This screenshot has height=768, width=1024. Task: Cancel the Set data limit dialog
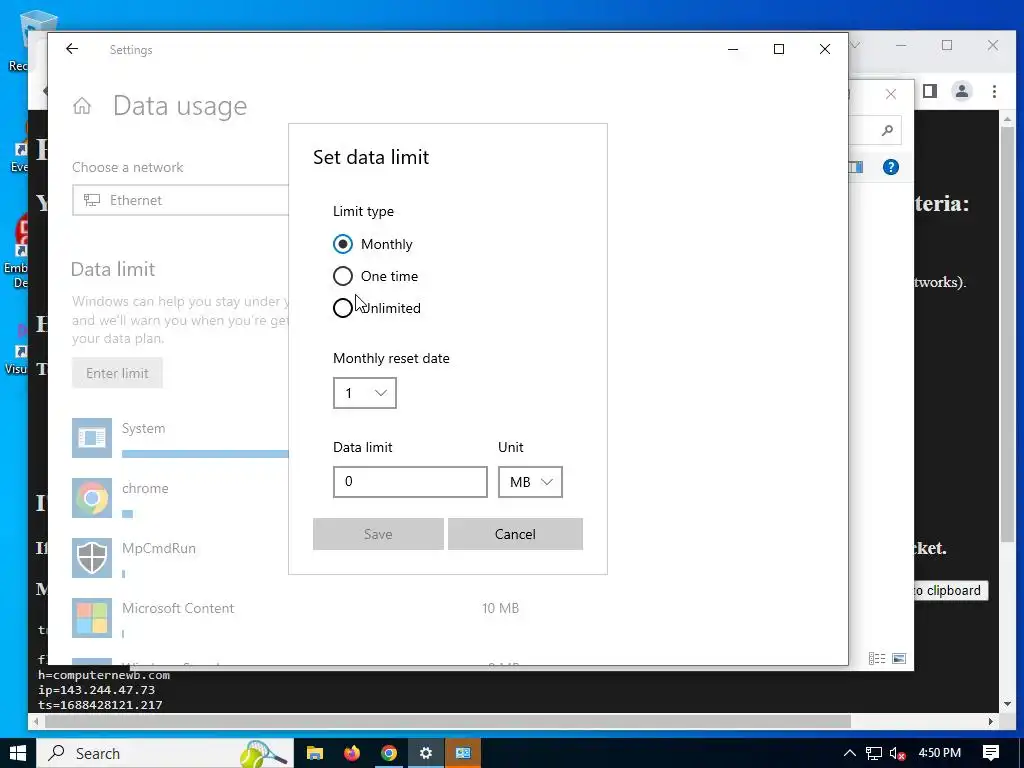coord(515,534)
